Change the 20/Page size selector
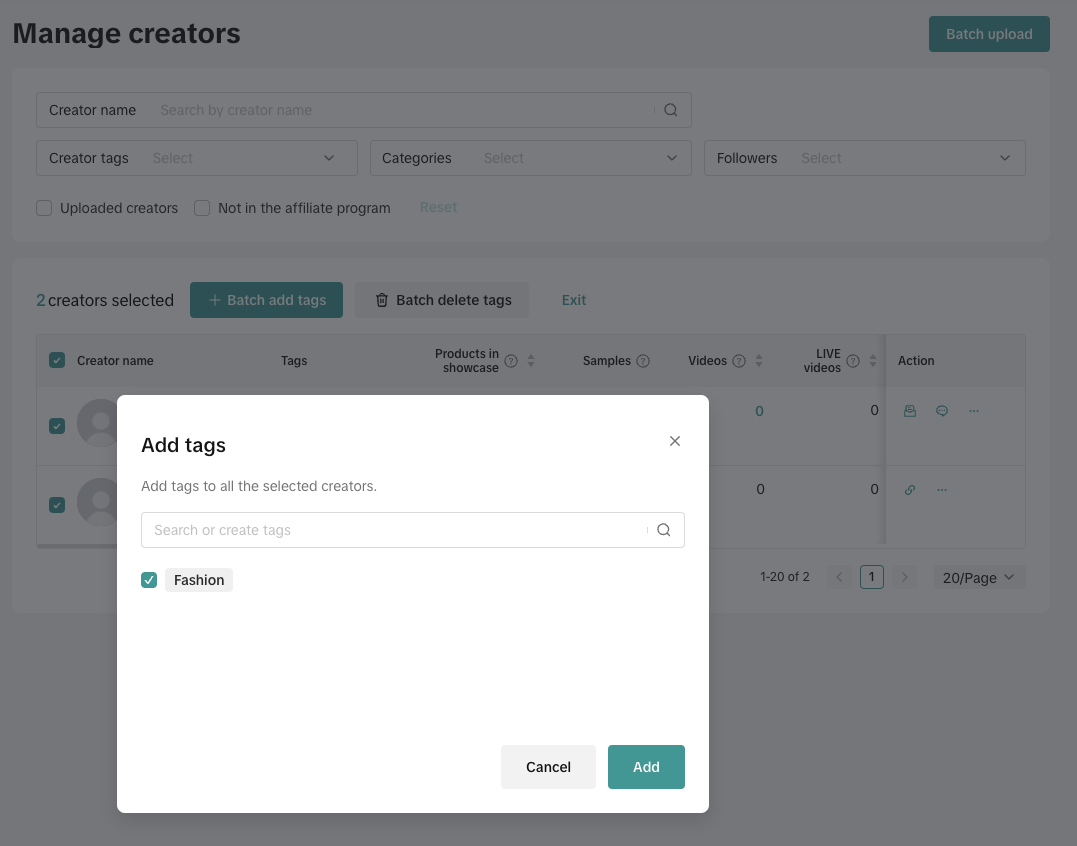 [x=978, y=577]
